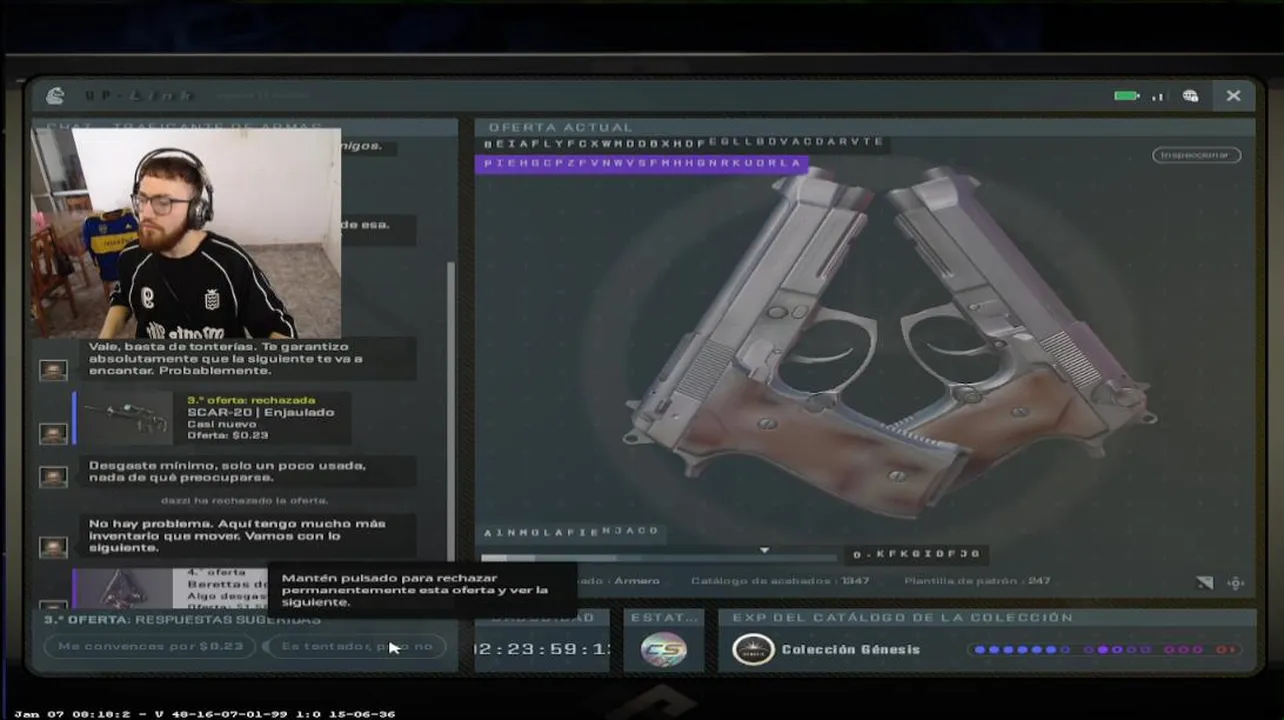The height and width of the screenshot is (720, 1284).
Task: Click the ESTAT... panel header
Action: pyautogui.click(x=664, y=618)
